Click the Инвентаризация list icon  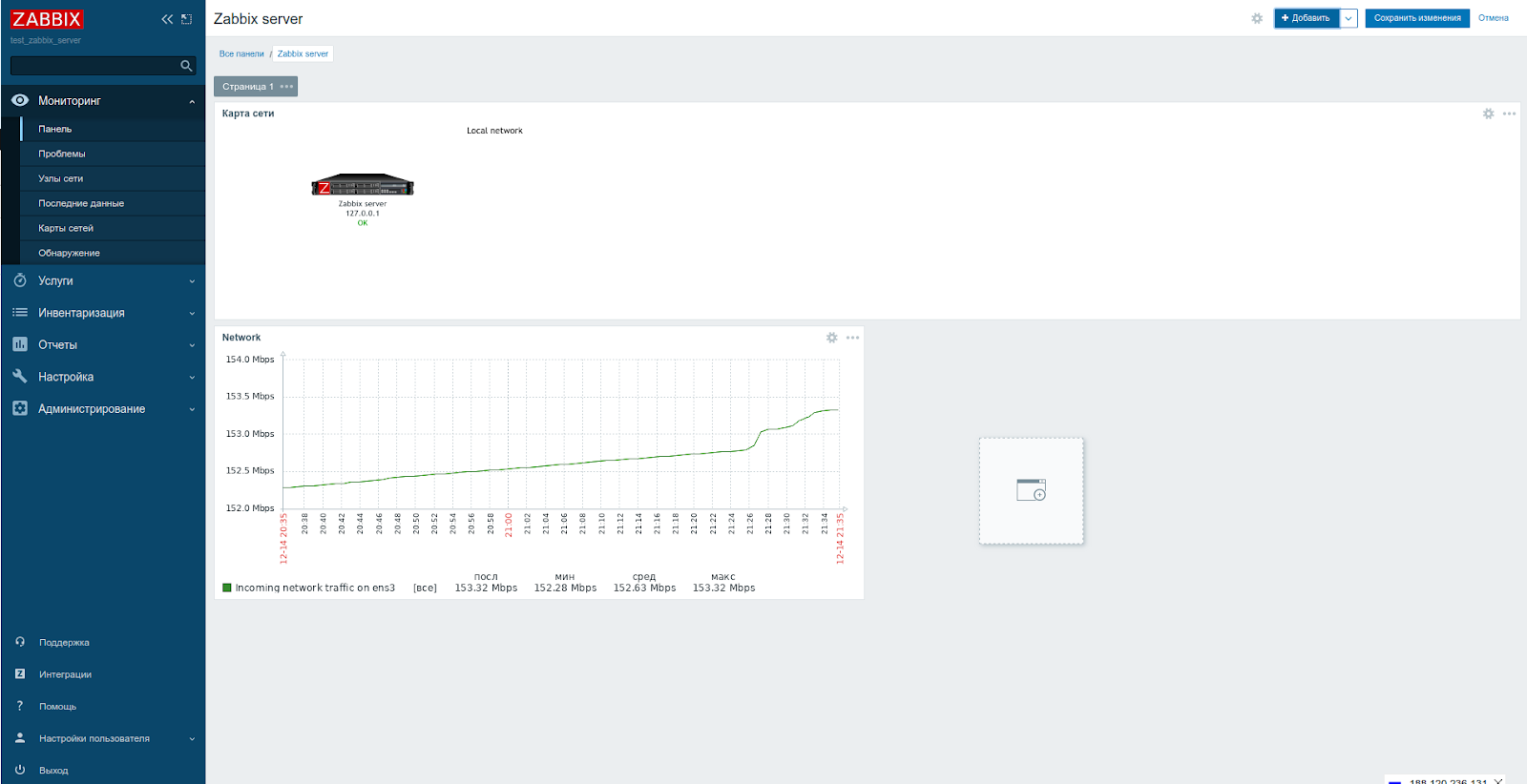click(x=20, y=313)
